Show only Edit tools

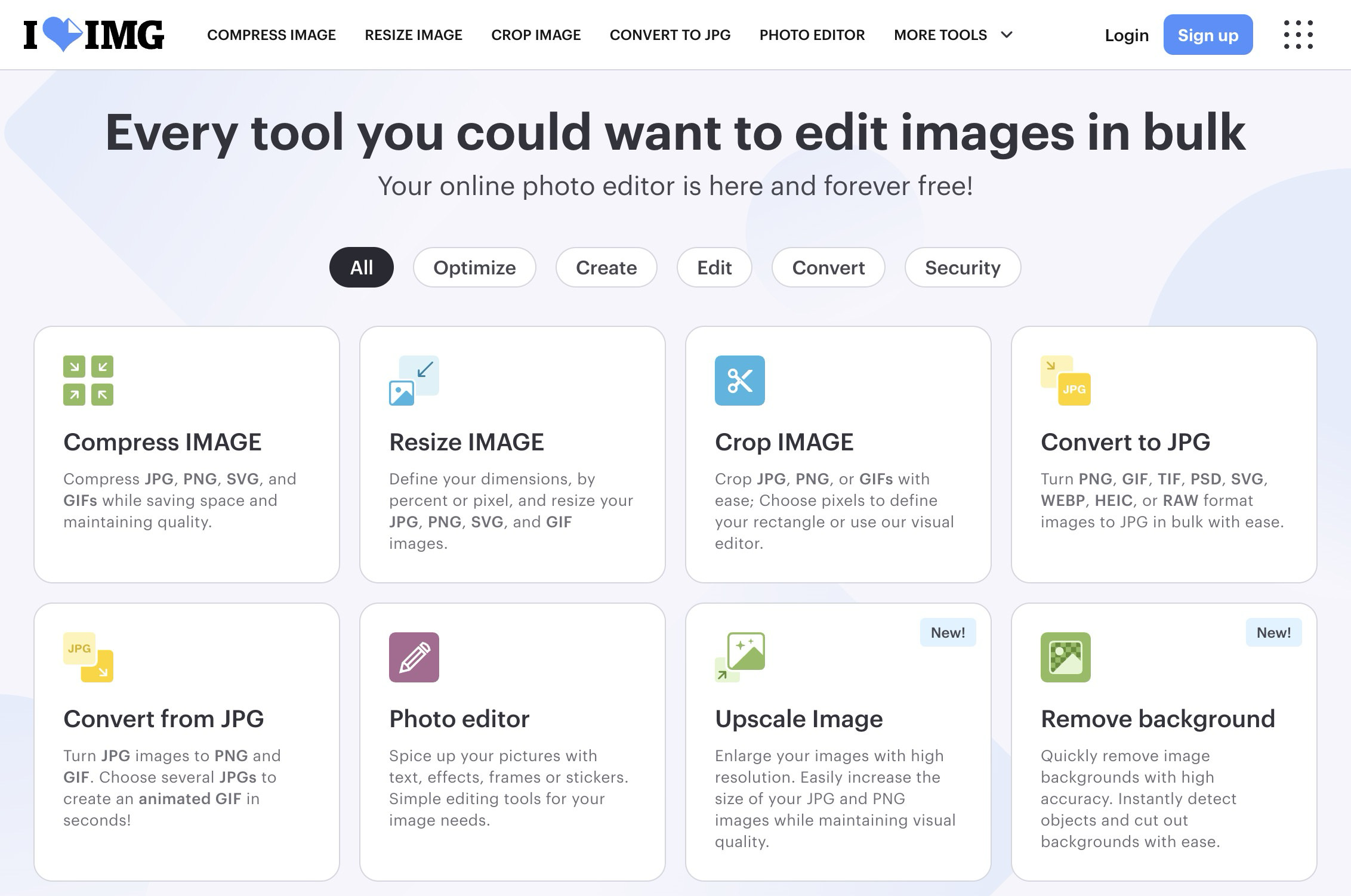(x=714, y=267)
